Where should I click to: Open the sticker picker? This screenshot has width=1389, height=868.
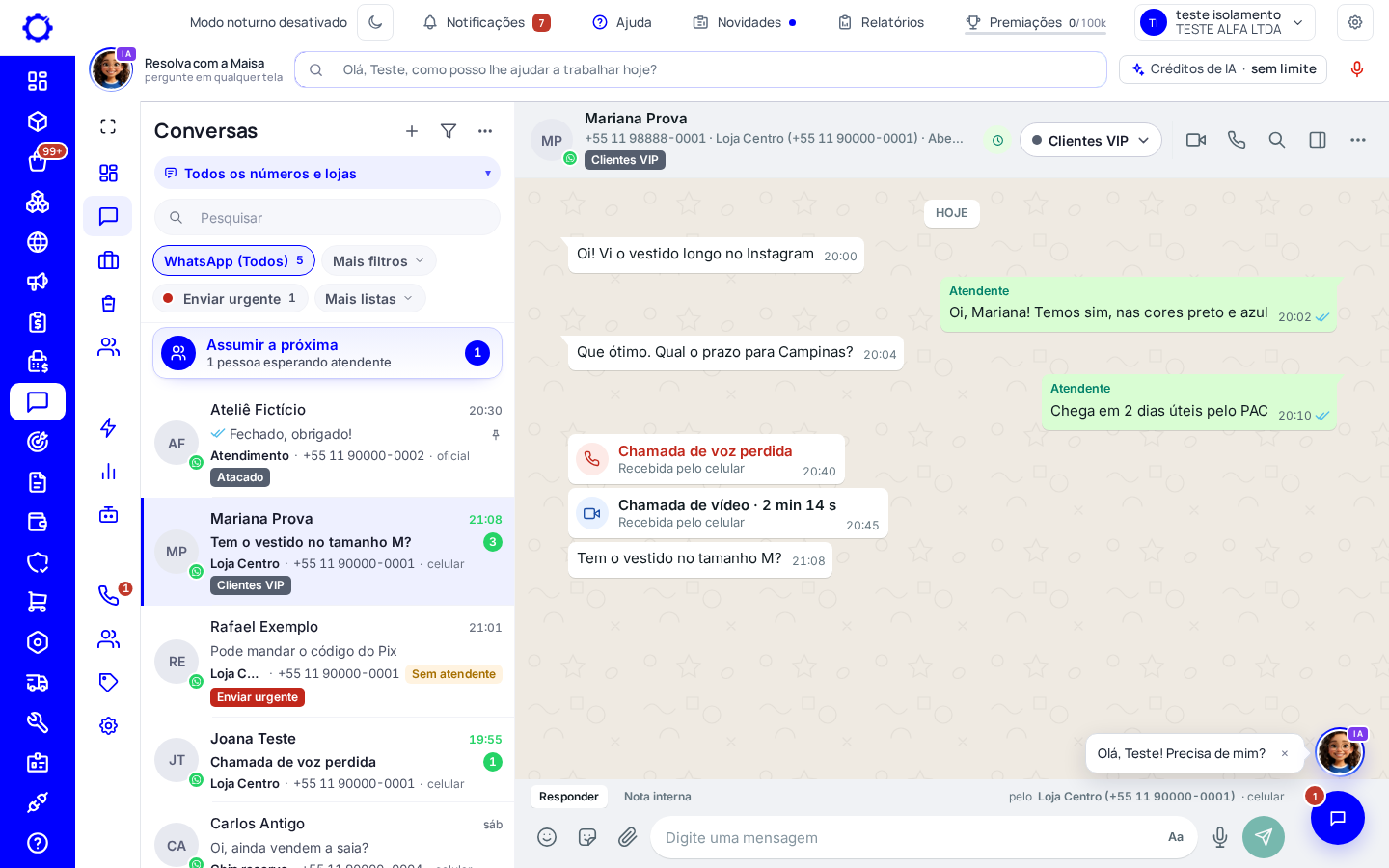(587, 837)
